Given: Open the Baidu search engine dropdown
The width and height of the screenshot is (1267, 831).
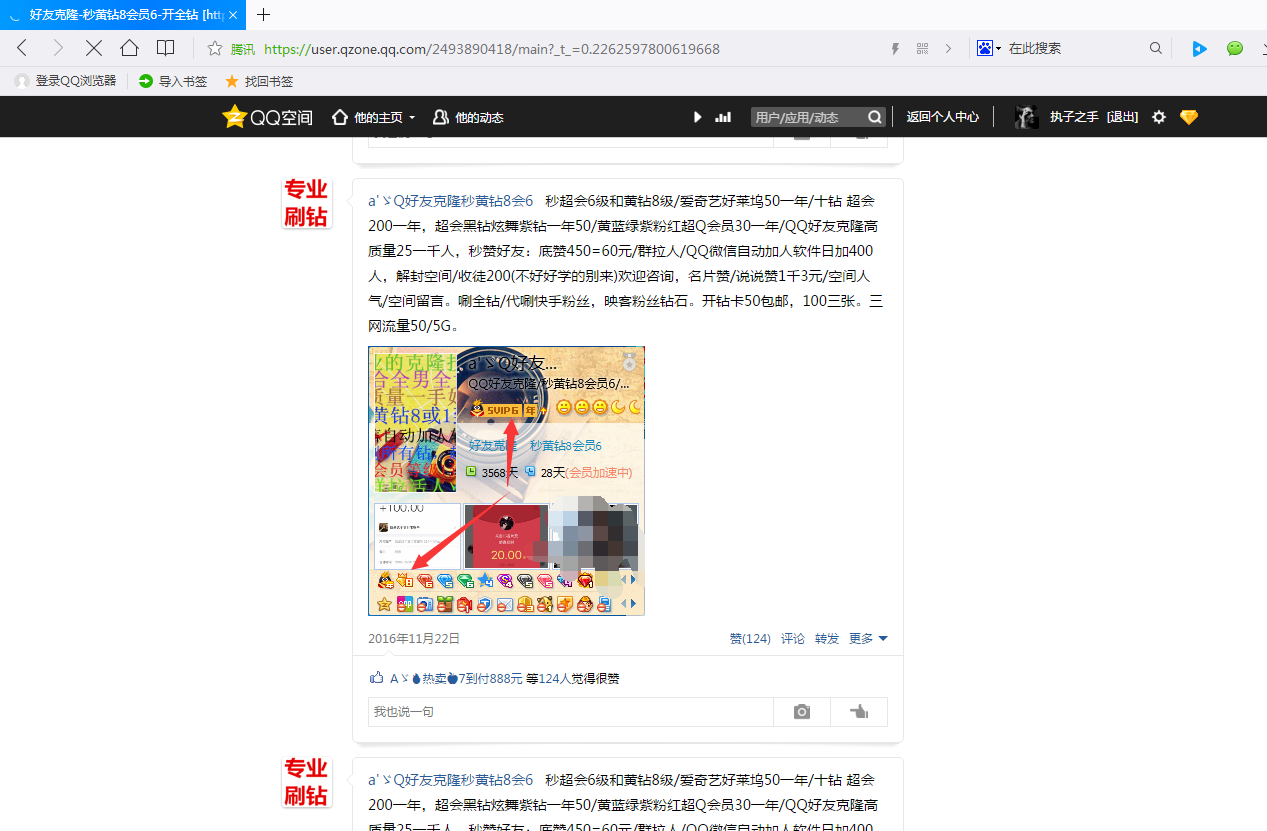Looking at the screenshot, I should click(x=990, y=48).
